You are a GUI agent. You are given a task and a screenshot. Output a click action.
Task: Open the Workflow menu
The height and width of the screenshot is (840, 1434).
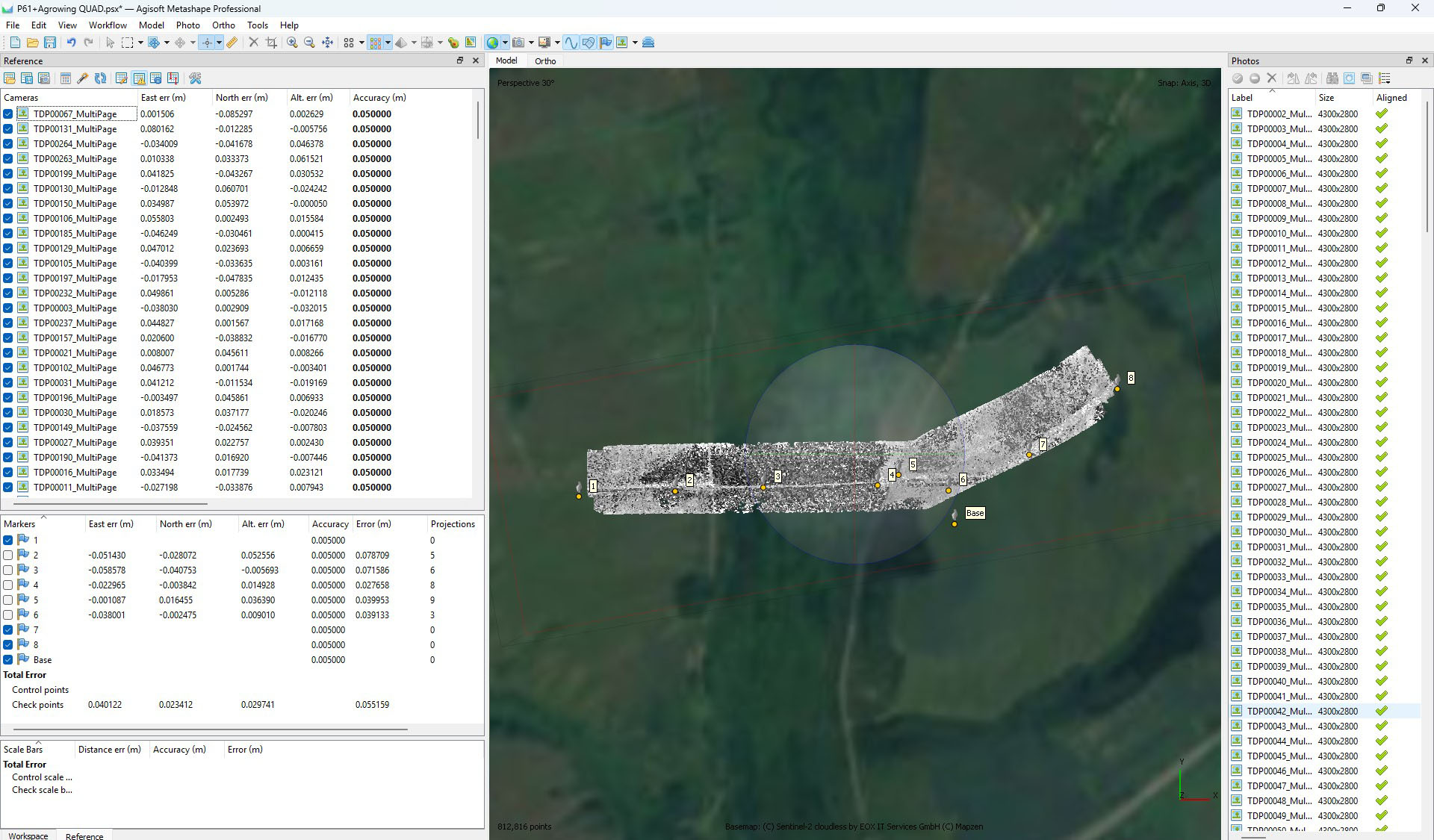[108, 25]
